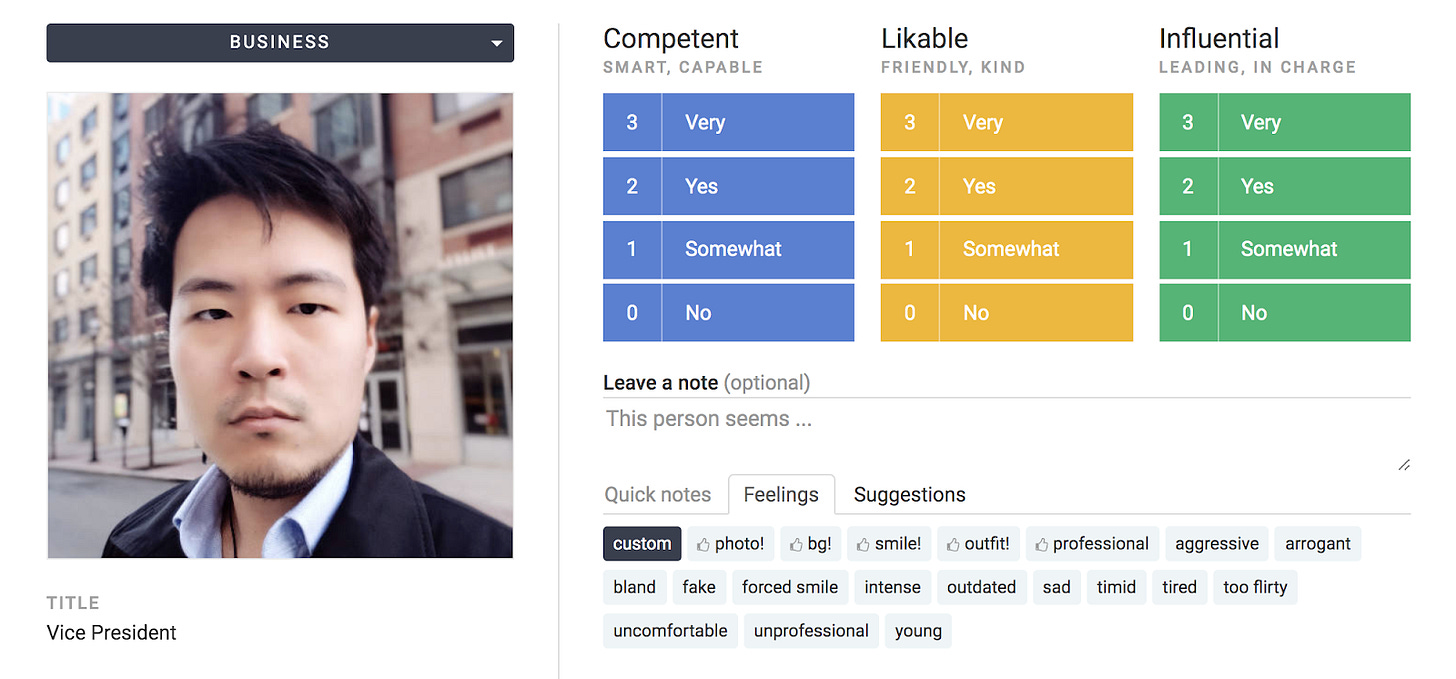Click the Leave a note text field
The image size is (1456, 679).
point(1006,435)
